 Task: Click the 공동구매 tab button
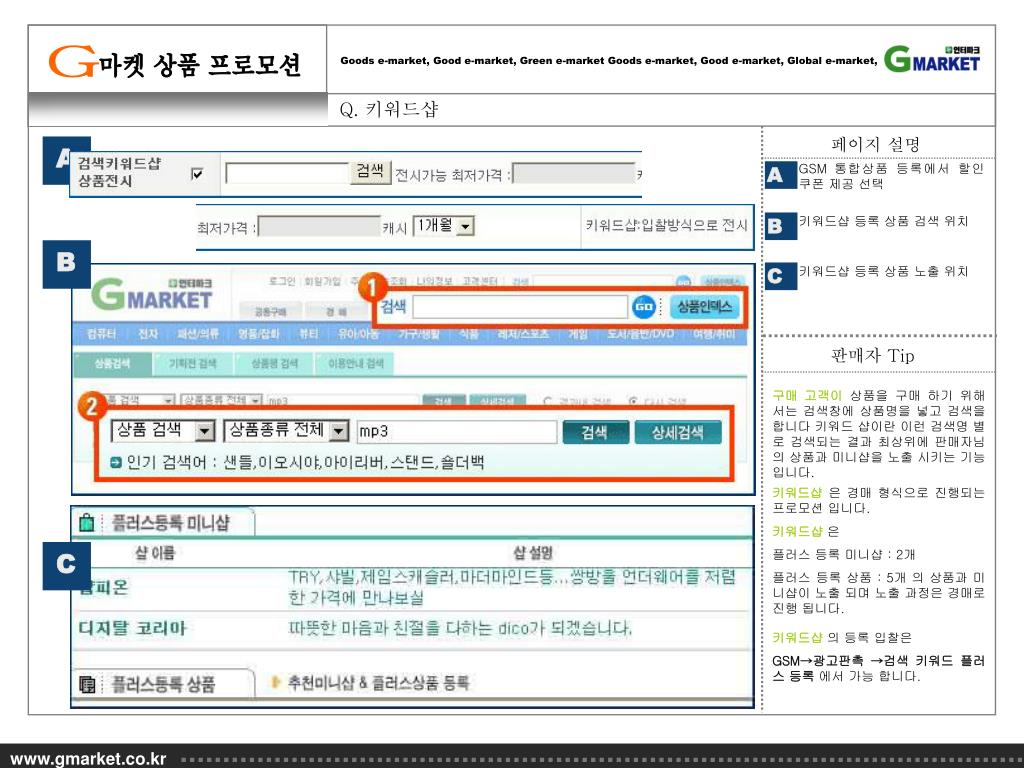tap(270, 312)
